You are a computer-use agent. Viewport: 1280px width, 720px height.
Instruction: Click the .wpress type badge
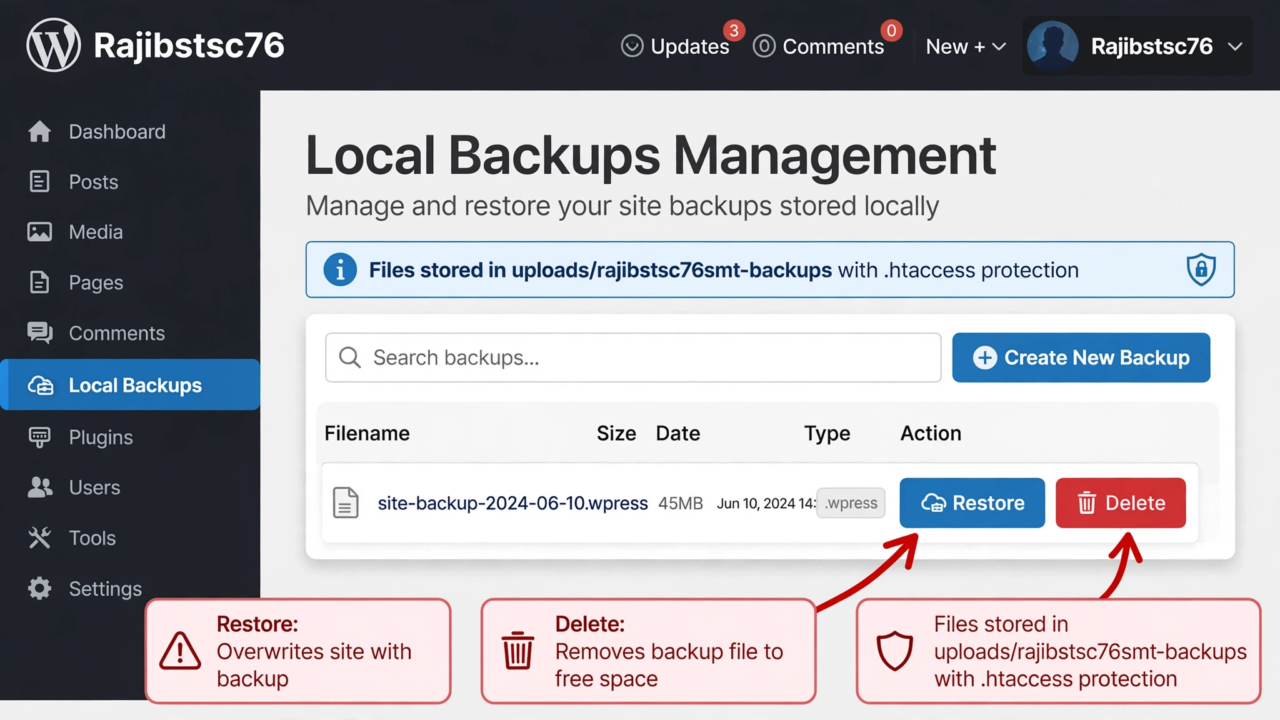(x=851, y=503)
